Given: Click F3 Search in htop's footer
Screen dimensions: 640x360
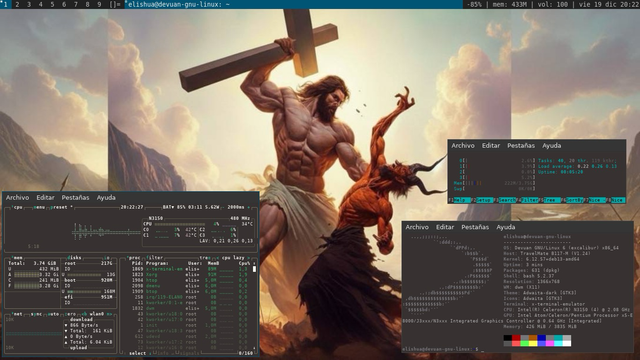Looking at the screenshot, I should point(504,200).
